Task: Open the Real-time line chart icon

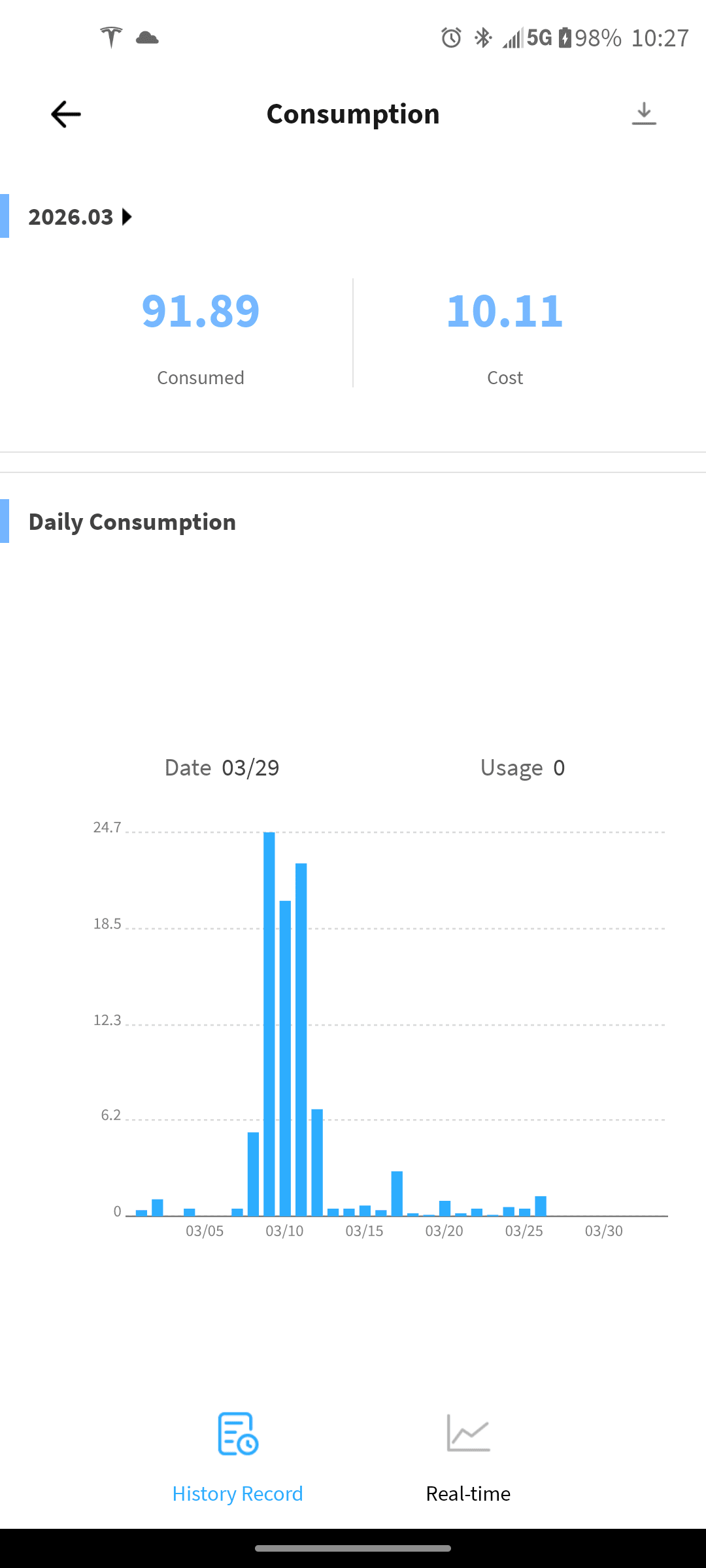Action: (468, 1432)
